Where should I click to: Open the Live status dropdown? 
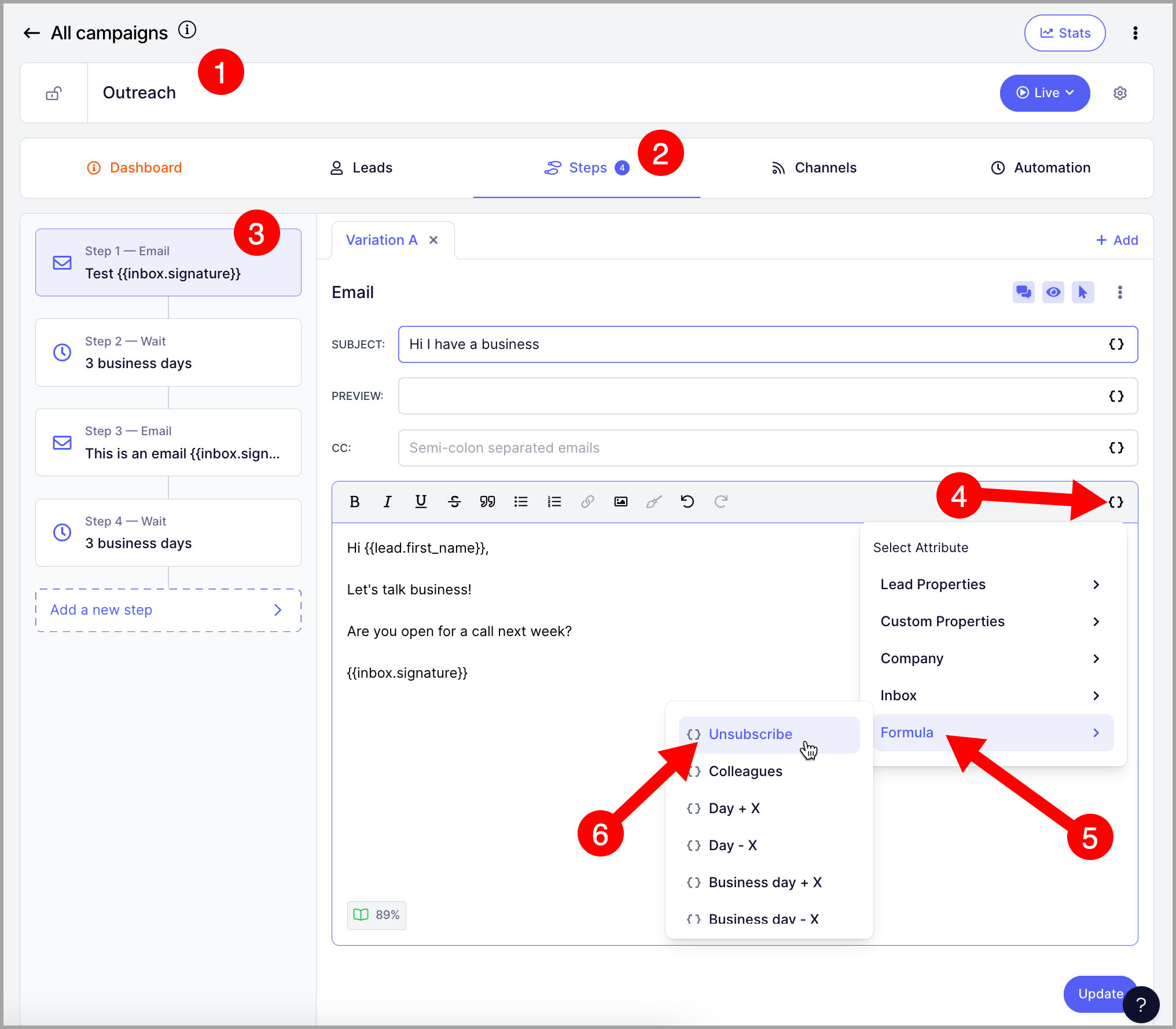(1045, 93)
